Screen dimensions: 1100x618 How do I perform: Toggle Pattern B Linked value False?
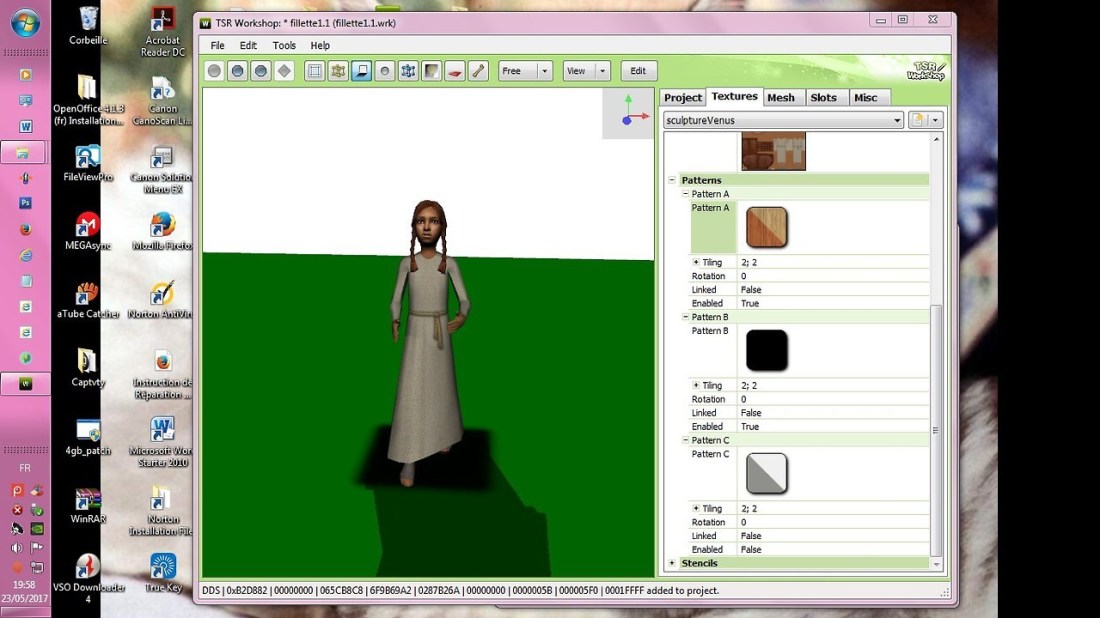(751, 413)
